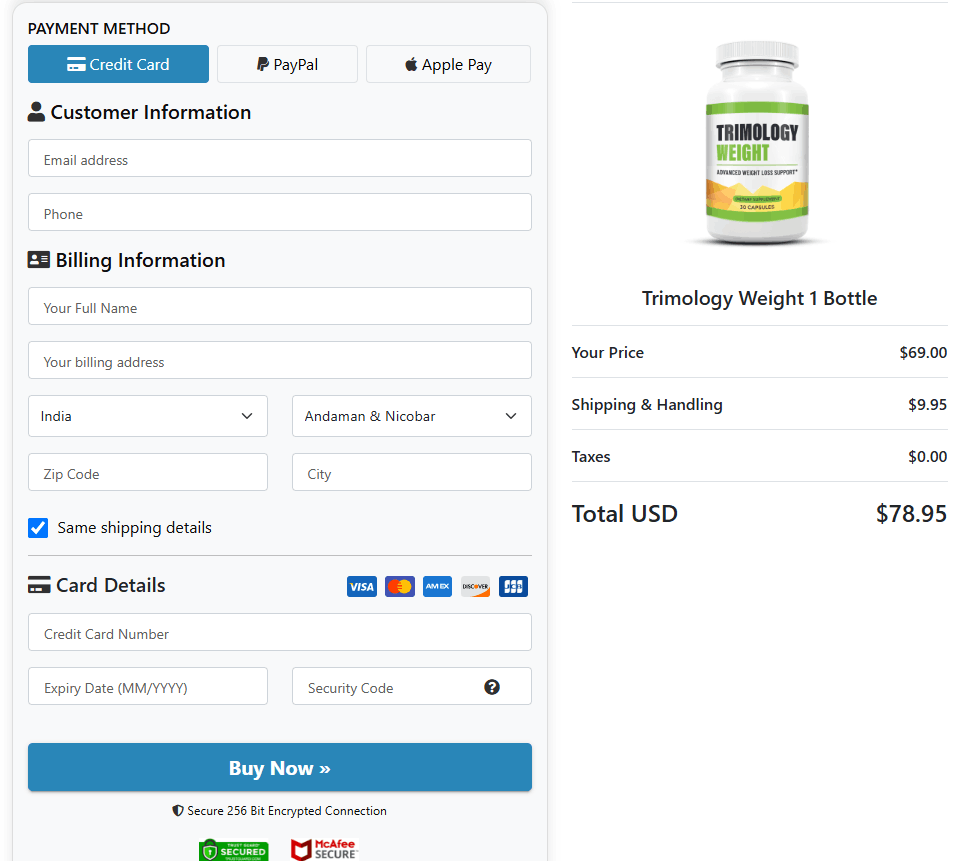
Task: Focus the Expiry Date input field
Action: [148, 687]
